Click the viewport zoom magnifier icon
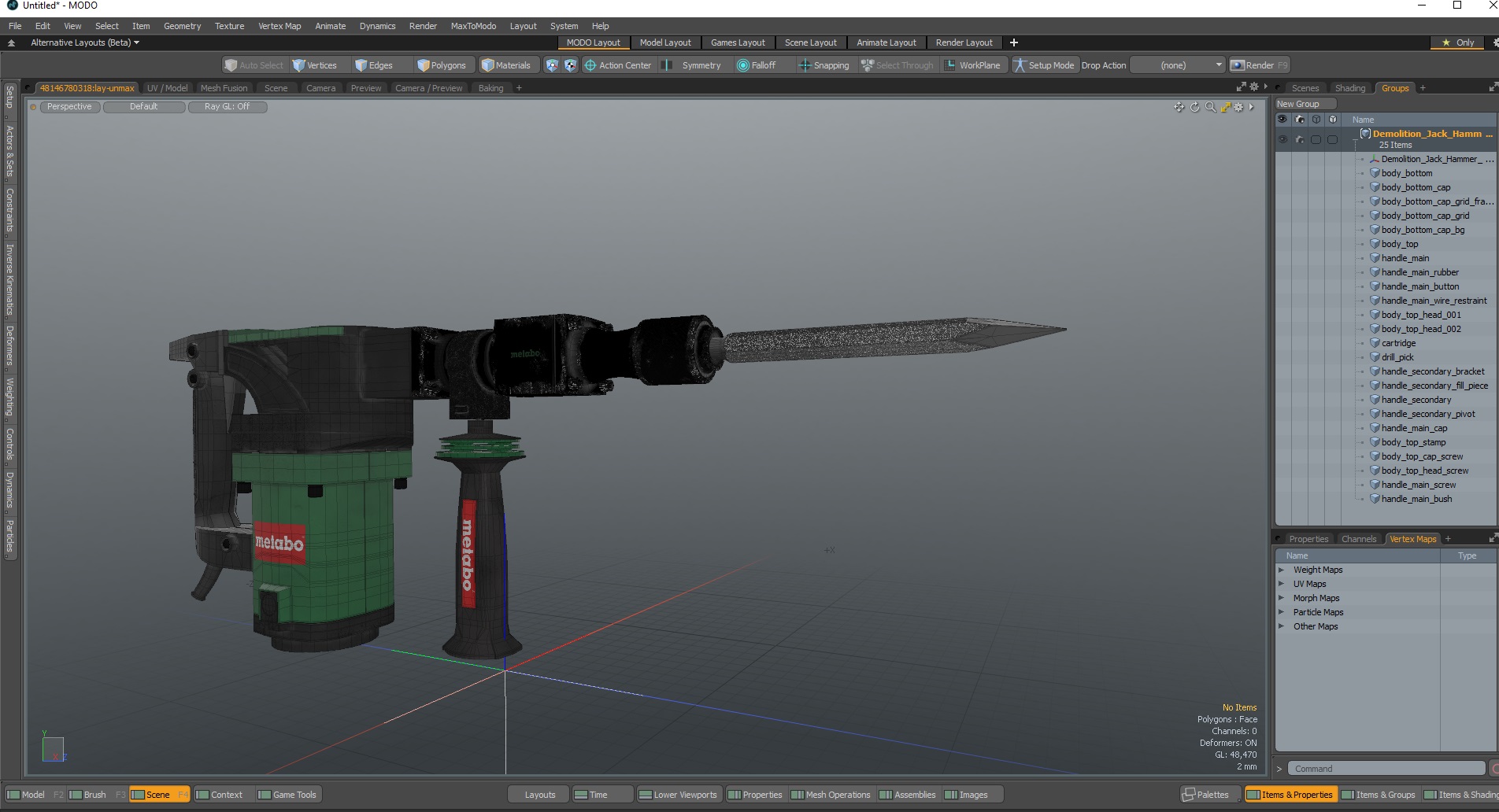The height and width of the screenshot is (812, 1499). [1210, 107]
